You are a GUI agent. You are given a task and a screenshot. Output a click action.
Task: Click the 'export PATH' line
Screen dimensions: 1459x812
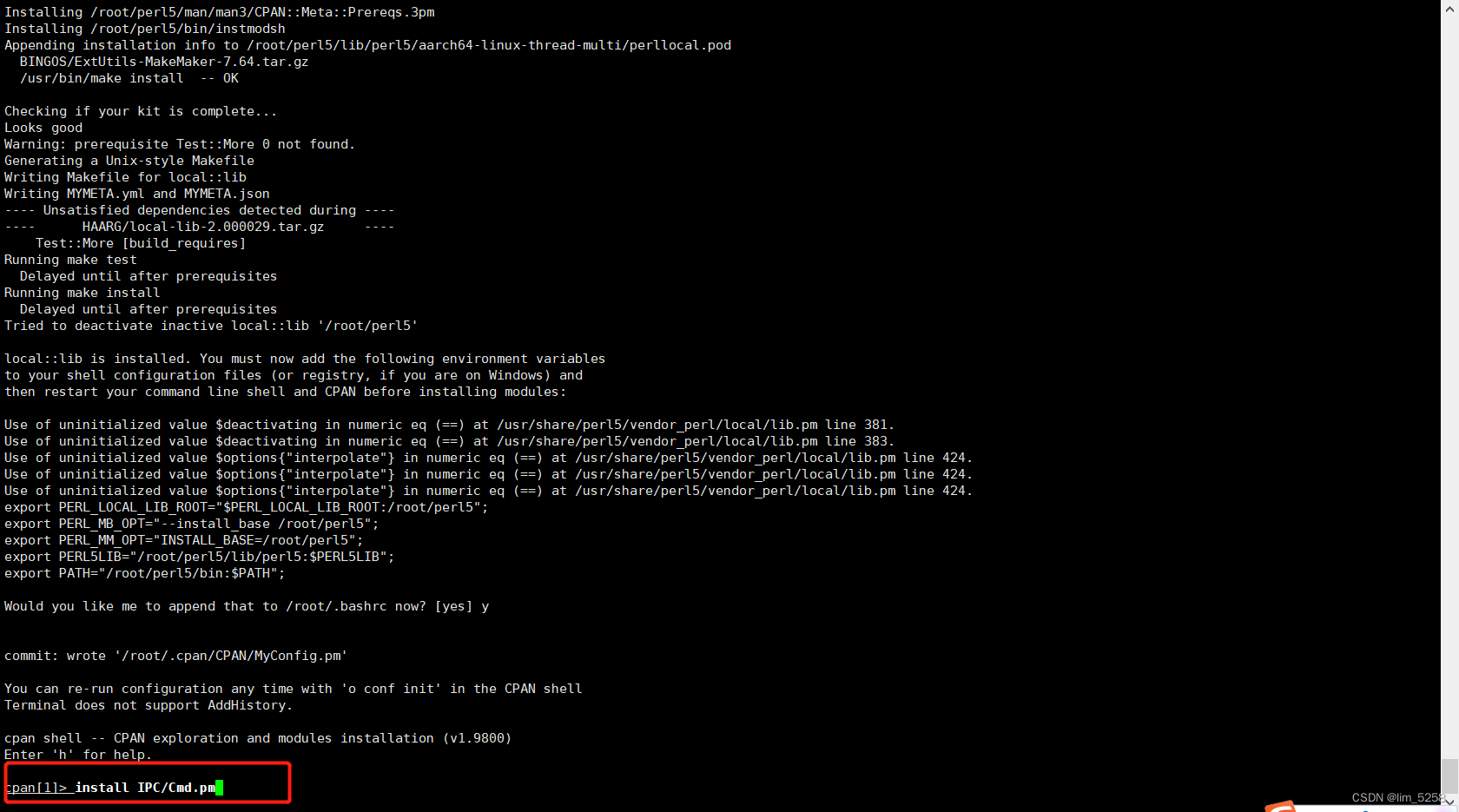tap(144, 573)
